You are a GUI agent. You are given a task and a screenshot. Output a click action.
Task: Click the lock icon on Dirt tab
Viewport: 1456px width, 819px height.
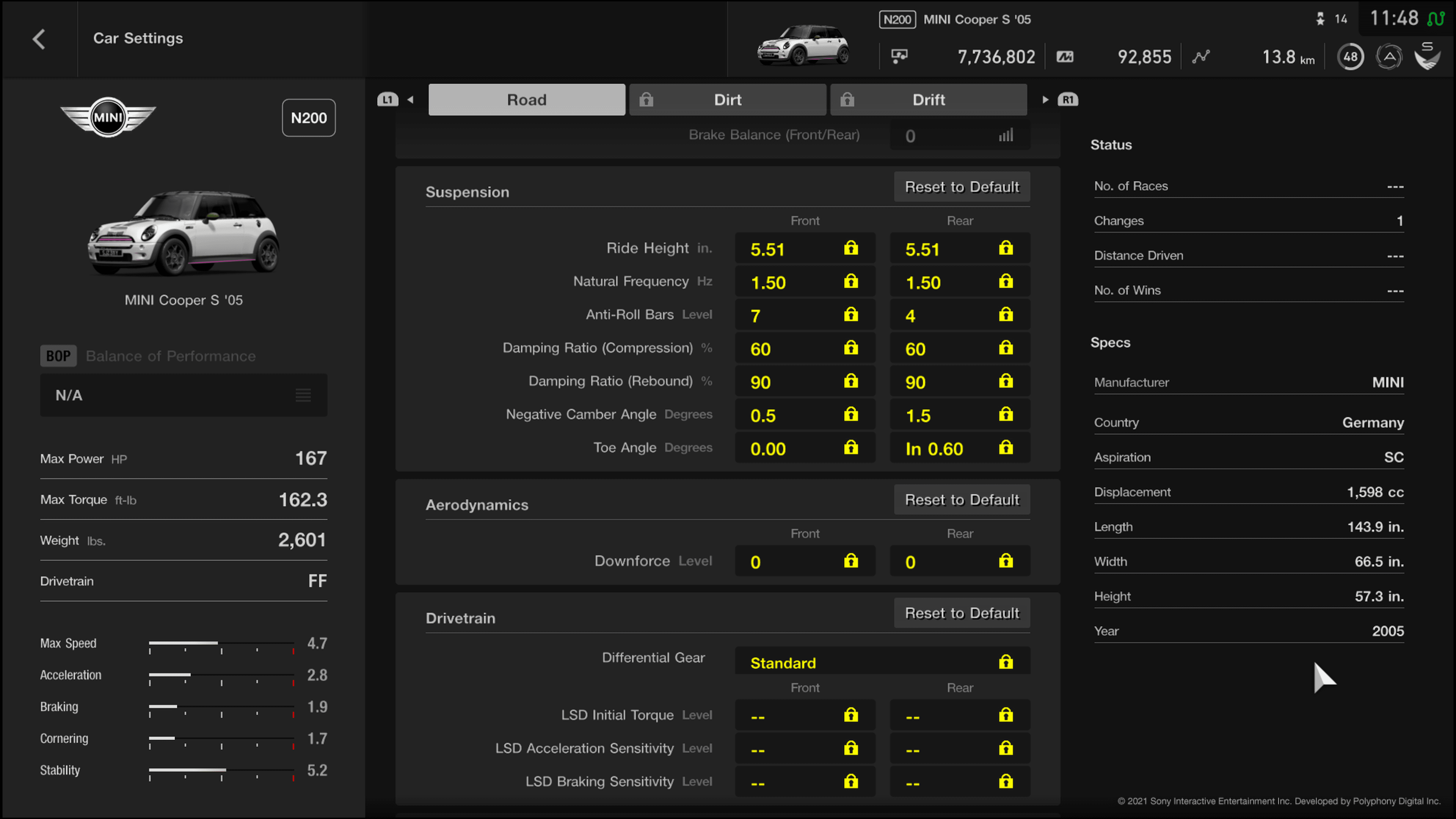646,99
